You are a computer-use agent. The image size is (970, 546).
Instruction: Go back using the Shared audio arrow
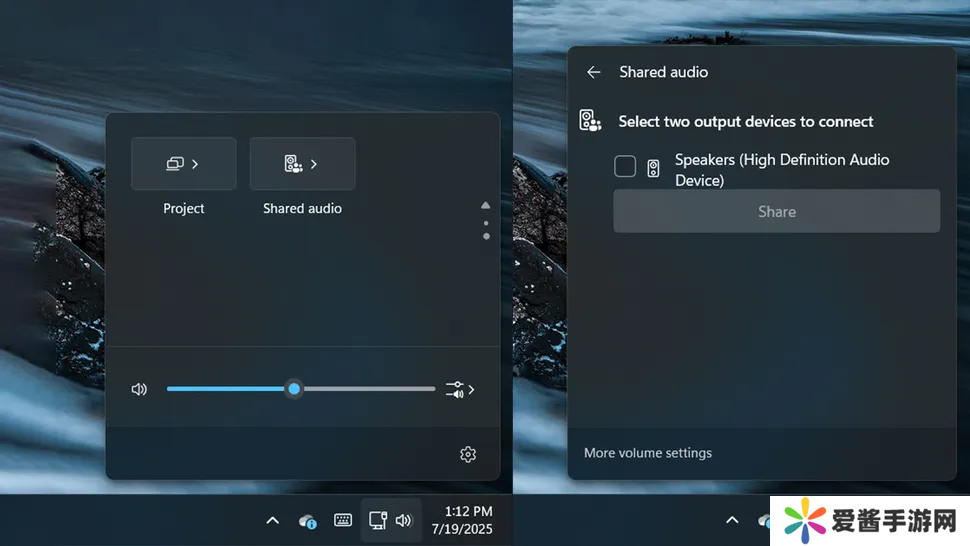594,72
